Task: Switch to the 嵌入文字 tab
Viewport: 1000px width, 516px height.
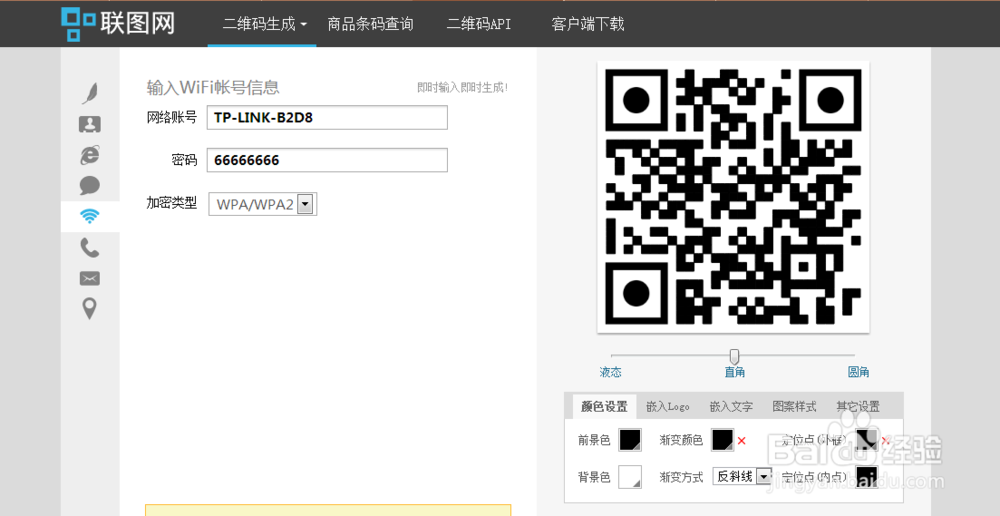Action: pyautogui.click(x=731, y=406)
